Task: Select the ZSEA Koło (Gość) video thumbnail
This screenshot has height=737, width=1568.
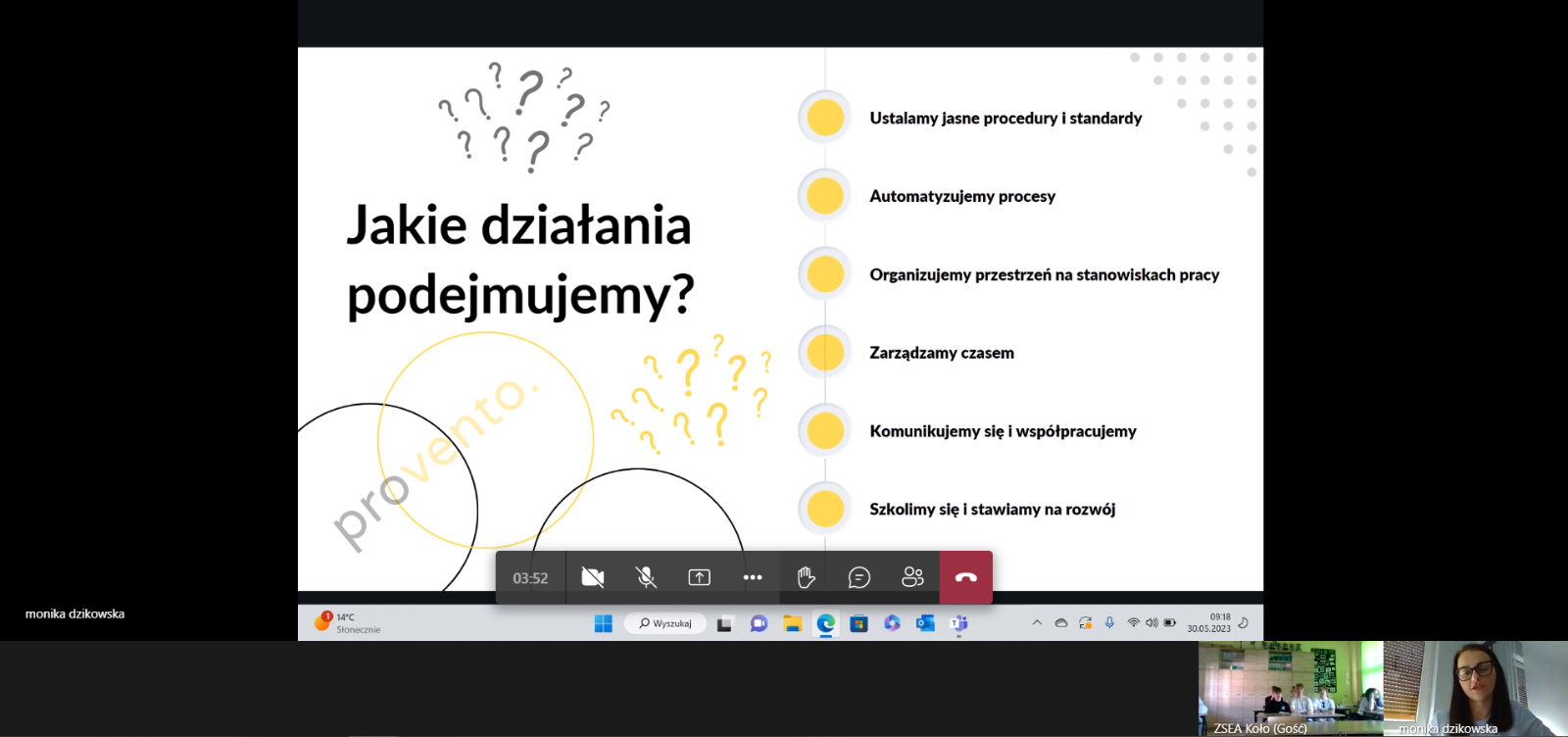Action: pyautogui.click(x=1290, y=688)
